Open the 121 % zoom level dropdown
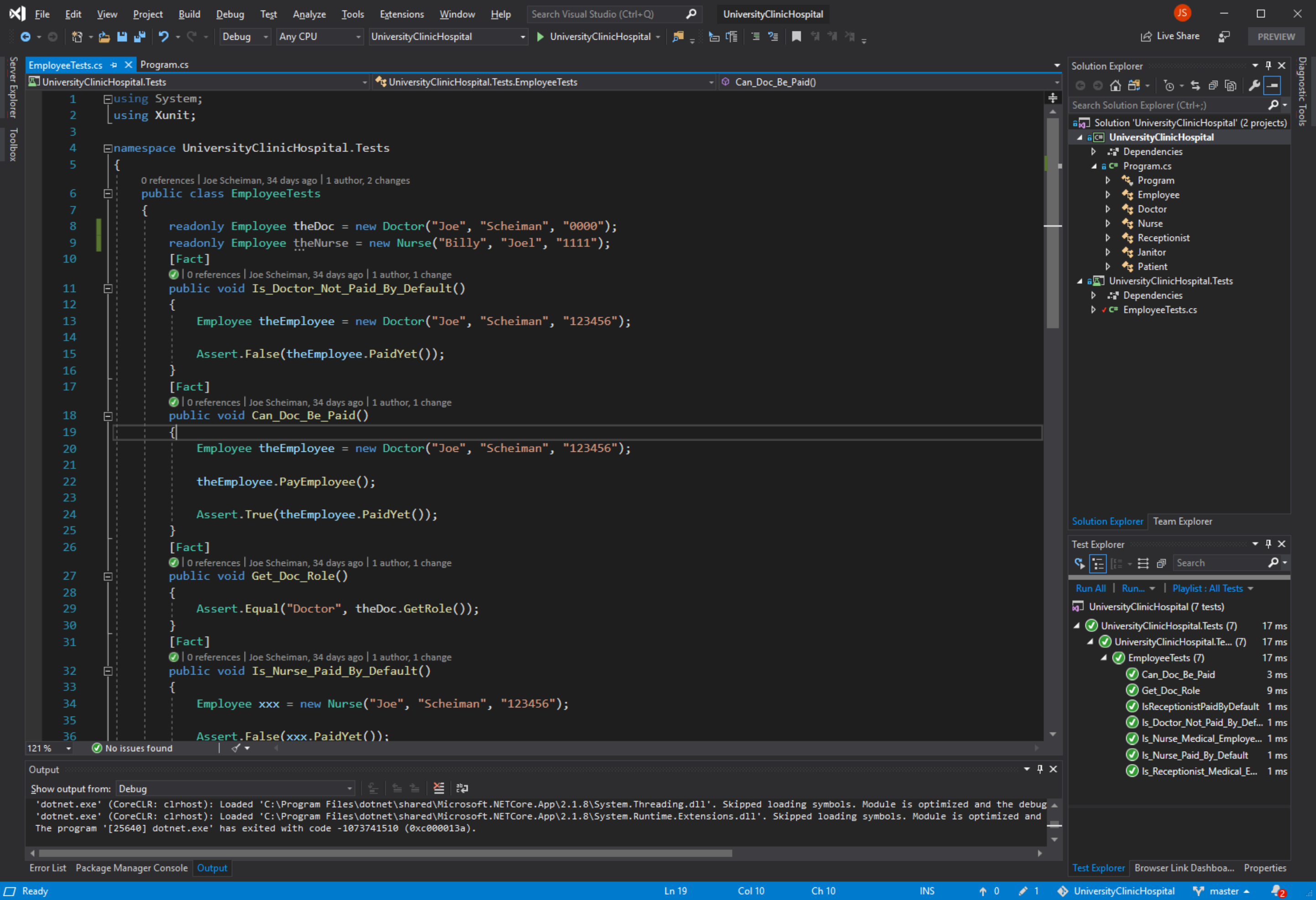Viewport: 1316px width, 900px height. (49, 748)
